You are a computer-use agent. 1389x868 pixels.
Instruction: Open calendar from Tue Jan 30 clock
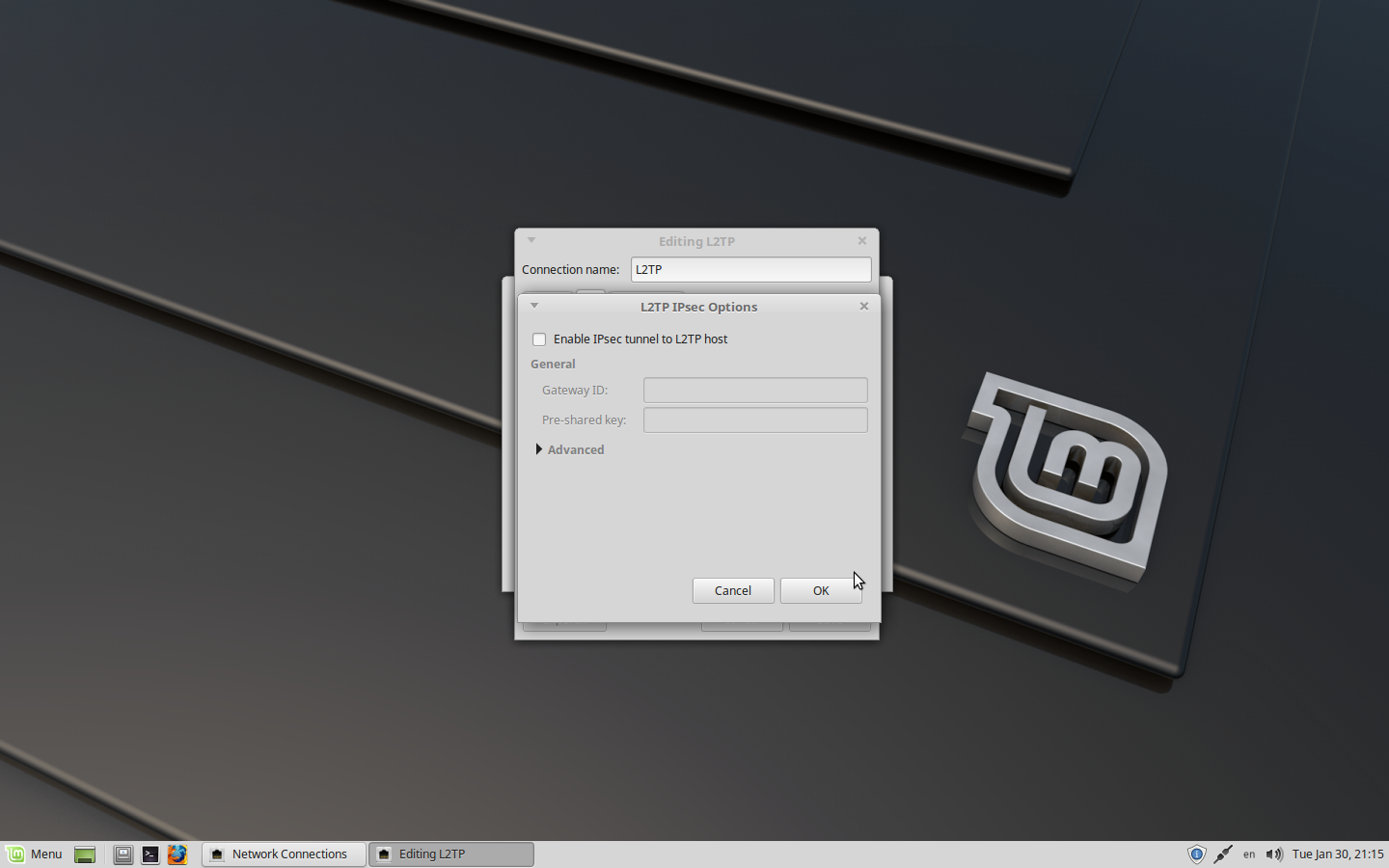click(1338, 854)
